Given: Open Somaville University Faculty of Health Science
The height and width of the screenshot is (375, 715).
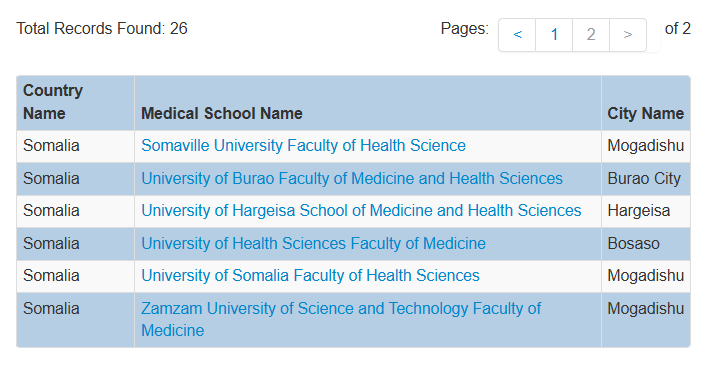Looking at the screenshot, I should [303, 146].
